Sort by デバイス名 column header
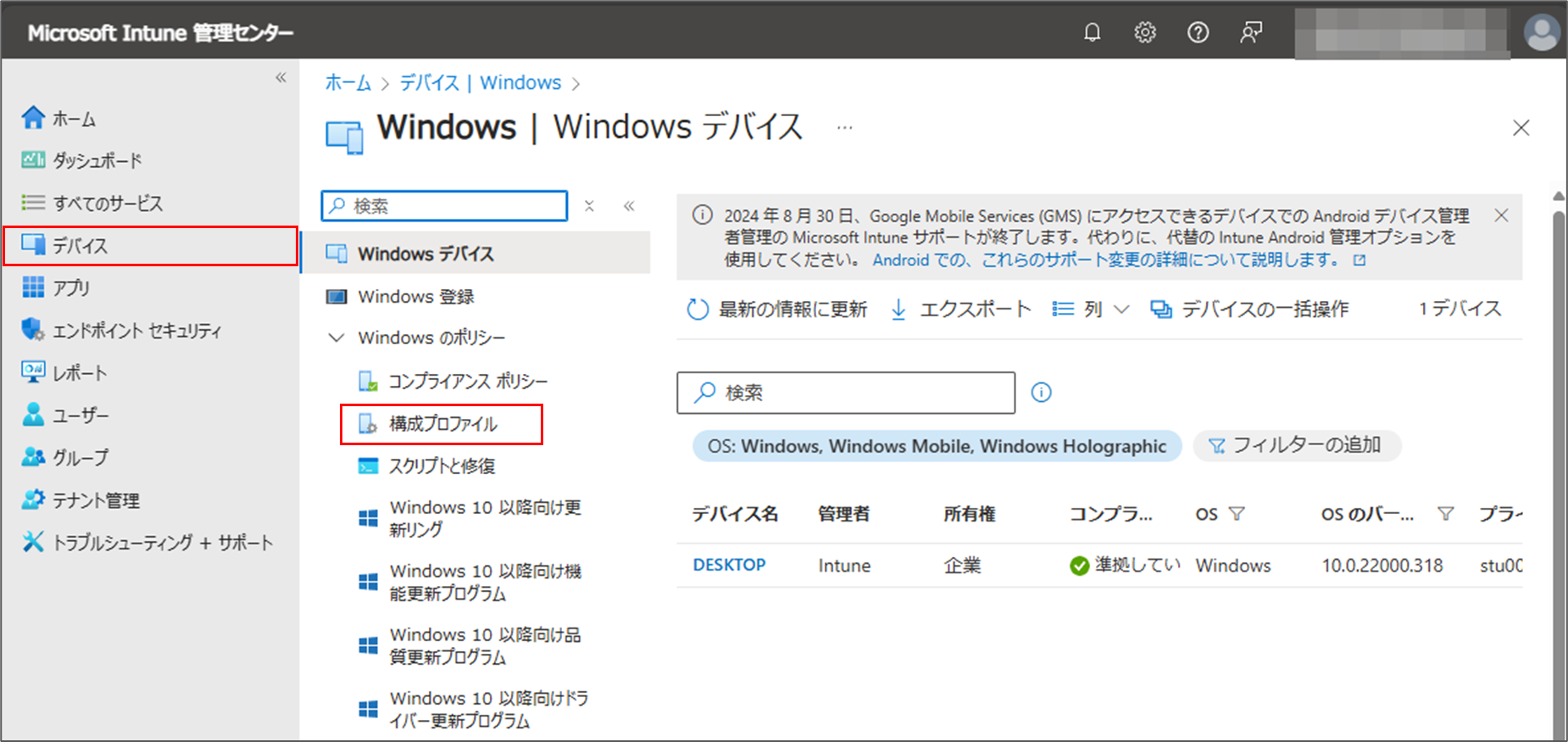Image resolution: width=1568 pixels, height=742 pixels. click(x=735, y=514)
